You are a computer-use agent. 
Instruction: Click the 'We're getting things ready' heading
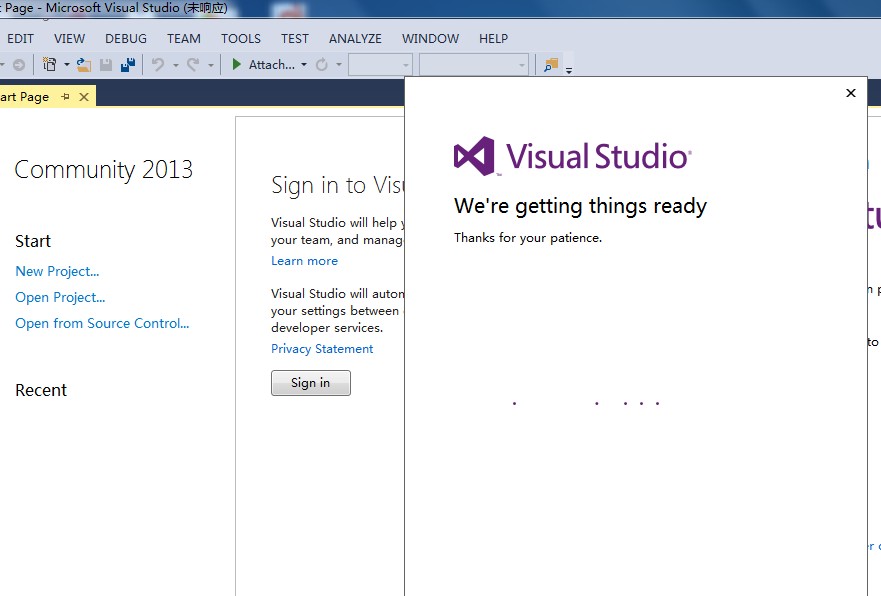[x=580, y=206]
